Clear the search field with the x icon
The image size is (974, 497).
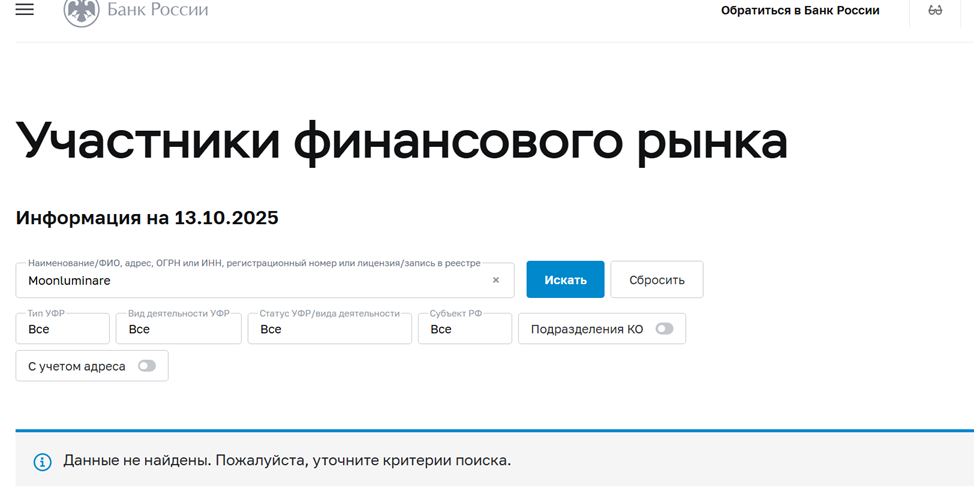tap(496, 280)
